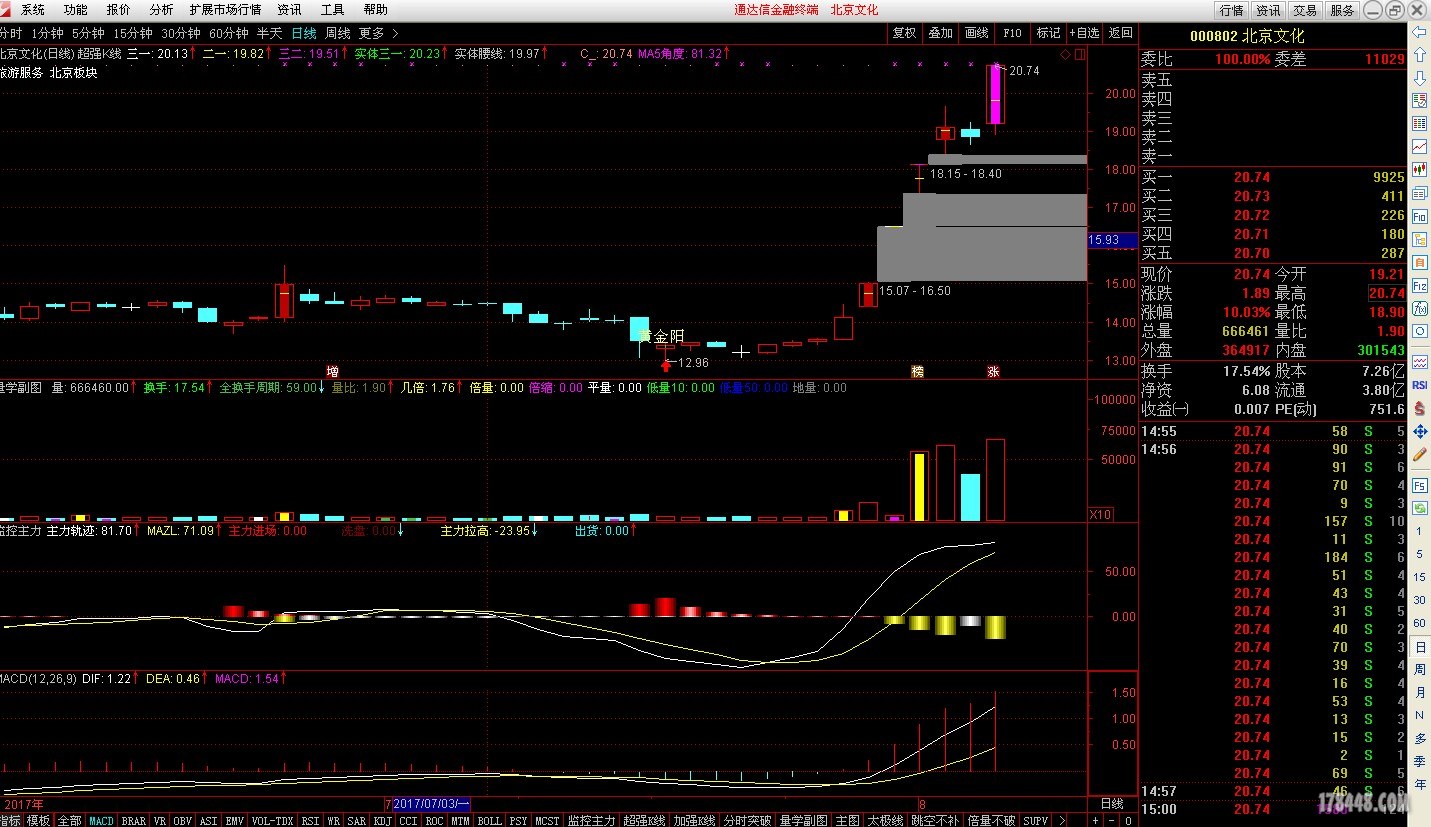Switch to the 1分钟 period

click(47, 33)
